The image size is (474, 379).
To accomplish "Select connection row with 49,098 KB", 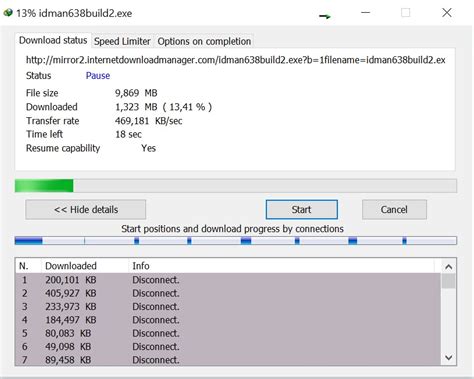I will pyautogui.click(x=228, y=347).
